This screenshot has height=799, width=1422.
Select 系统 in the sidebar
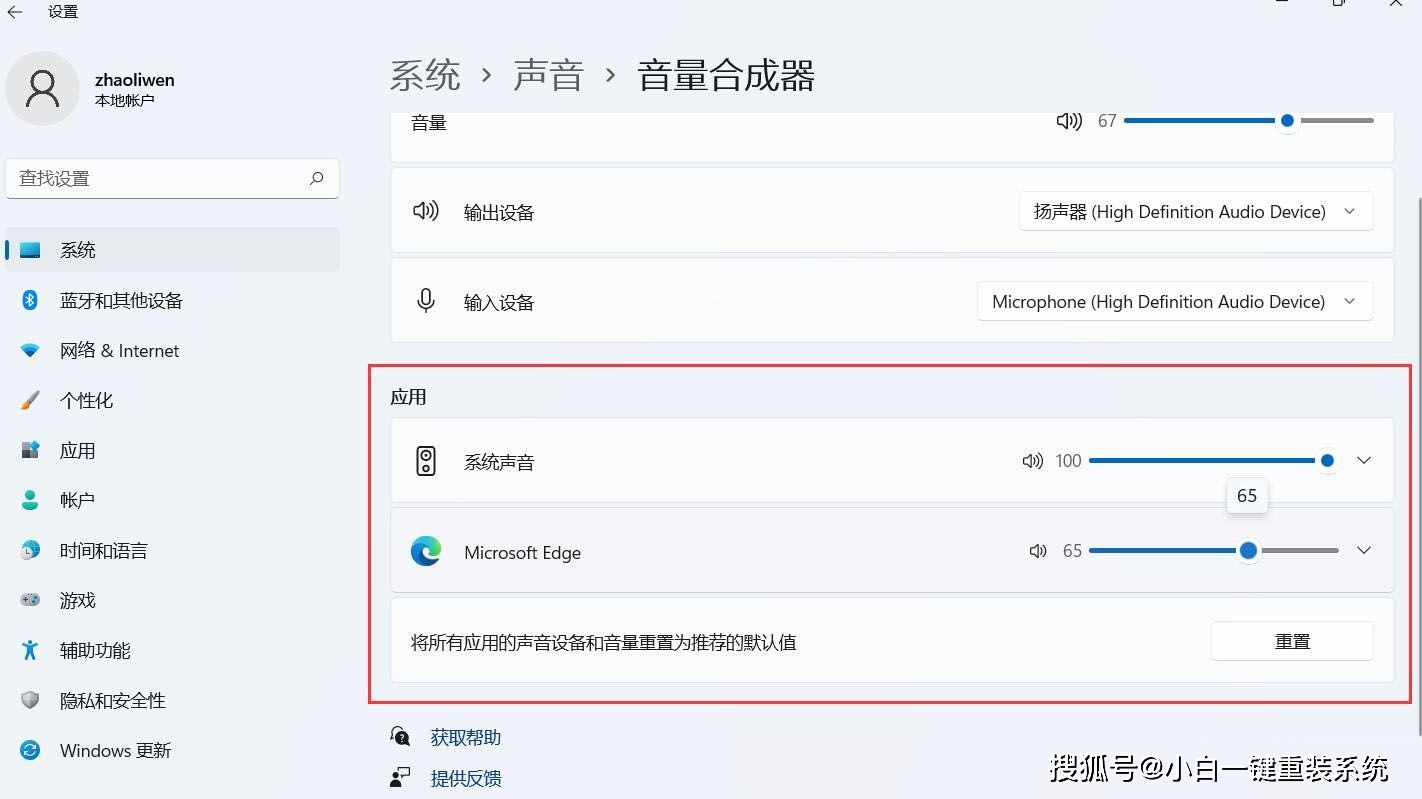[172, 250]
